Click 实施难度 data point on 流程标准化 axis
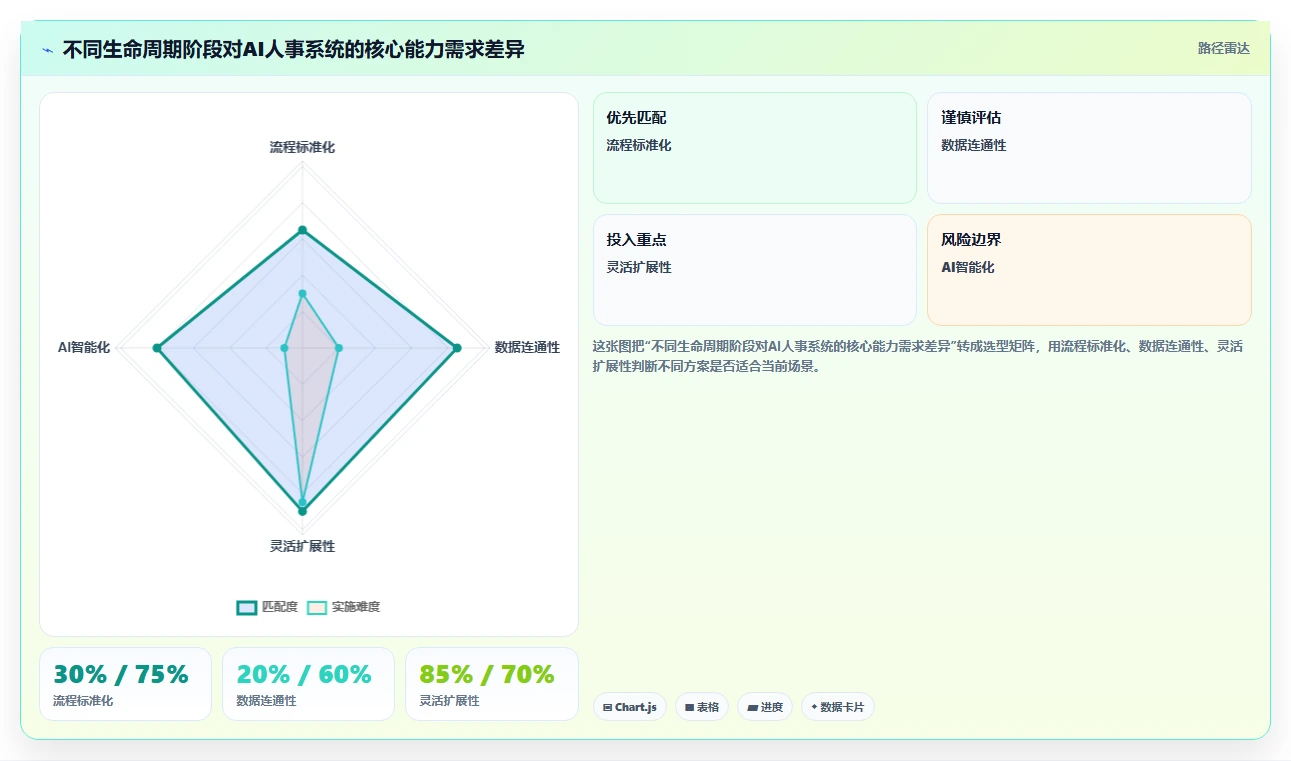Screen dimensions: 1291x761 [302, 293]
